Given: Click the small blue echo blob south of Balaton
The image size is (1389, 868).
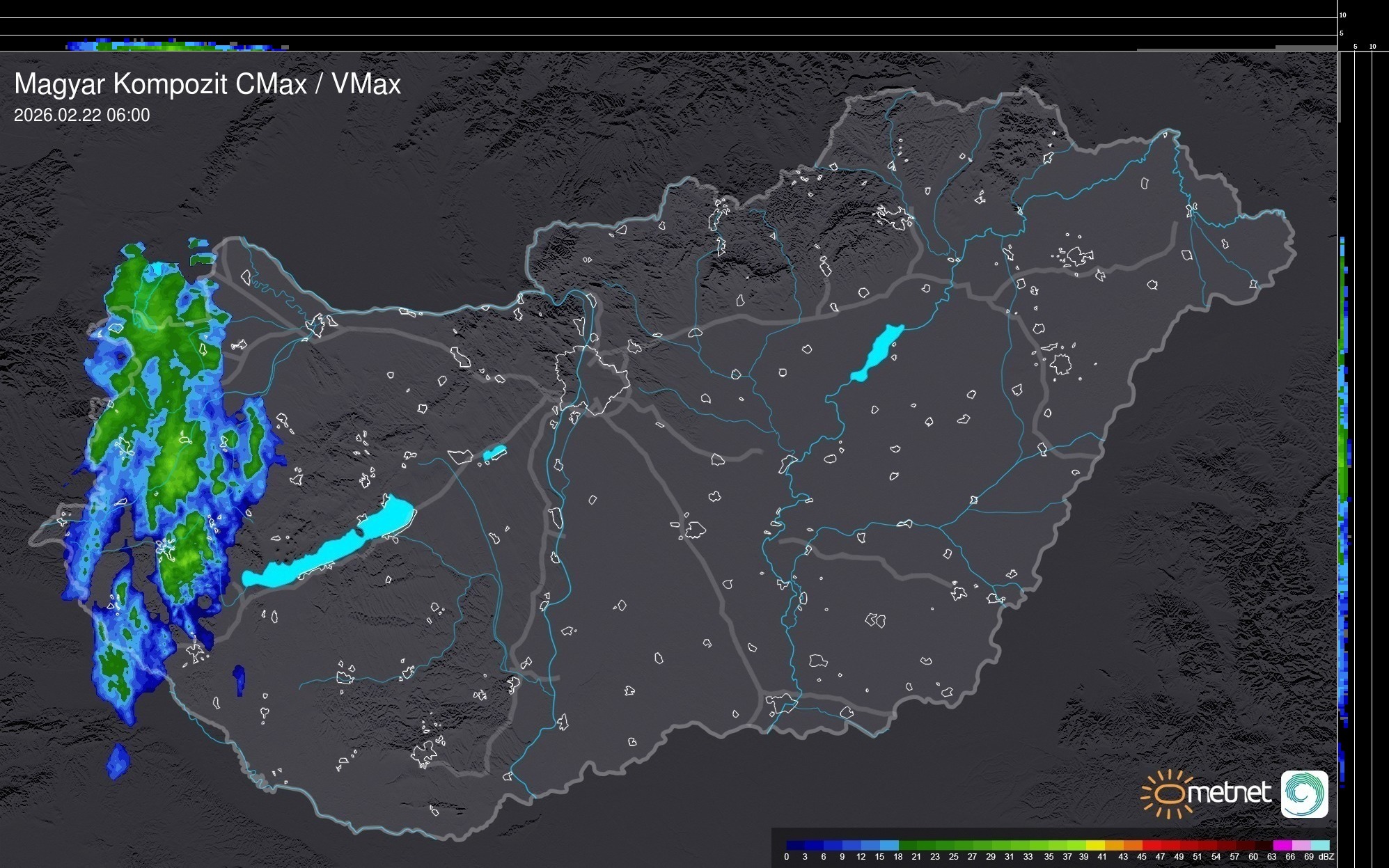Looking at the screenshot, I should coord(239,679).
